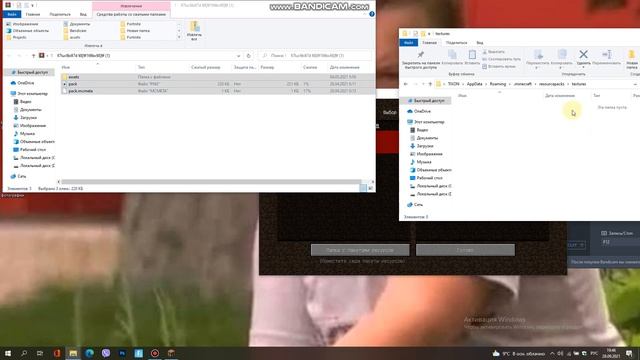Open Microsoft Edge from the taskbar

click(x=89, y=353)
